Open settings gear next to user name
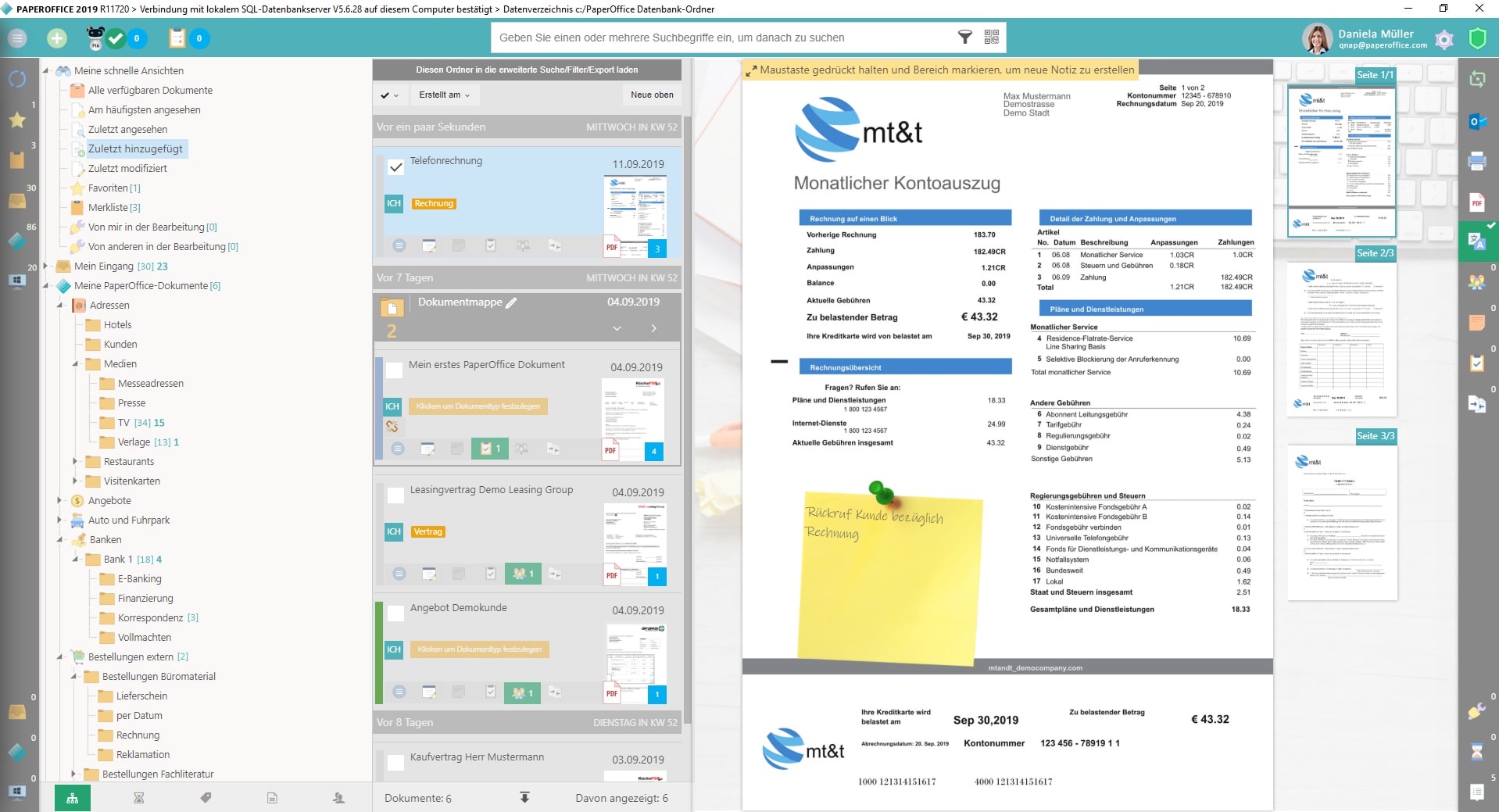Viewport: 1499px width, 812px height. [x=1444, y=39]
